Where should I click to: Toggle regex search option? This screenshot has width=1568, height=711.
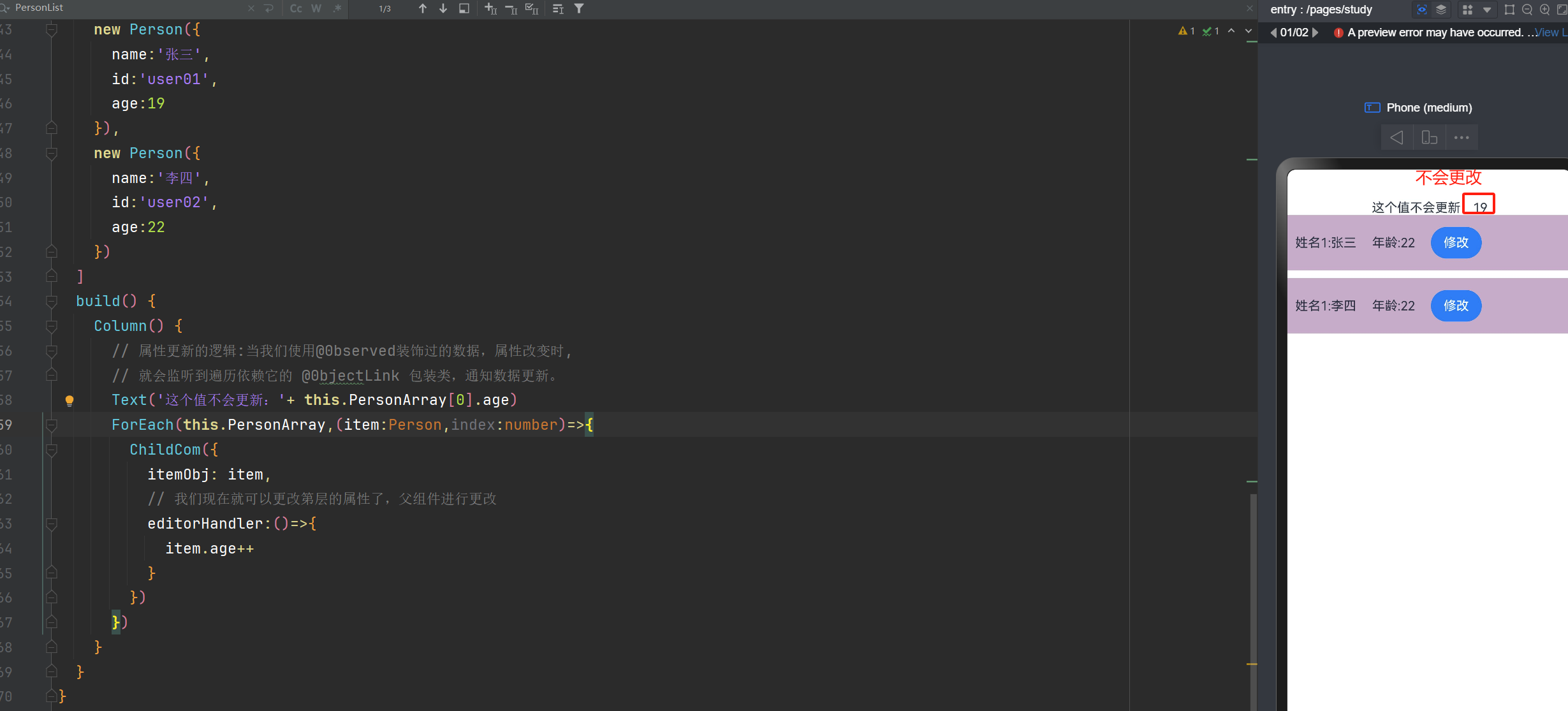337,8
